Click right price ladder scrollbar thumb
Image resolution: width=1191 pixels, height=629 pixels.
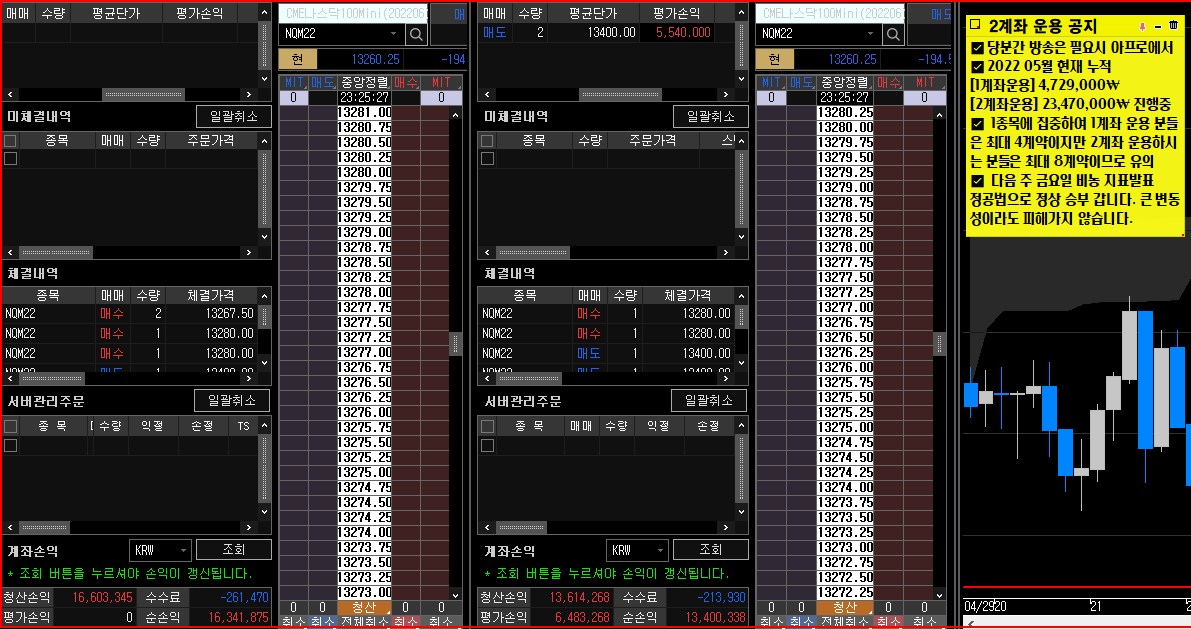(940, 344)
